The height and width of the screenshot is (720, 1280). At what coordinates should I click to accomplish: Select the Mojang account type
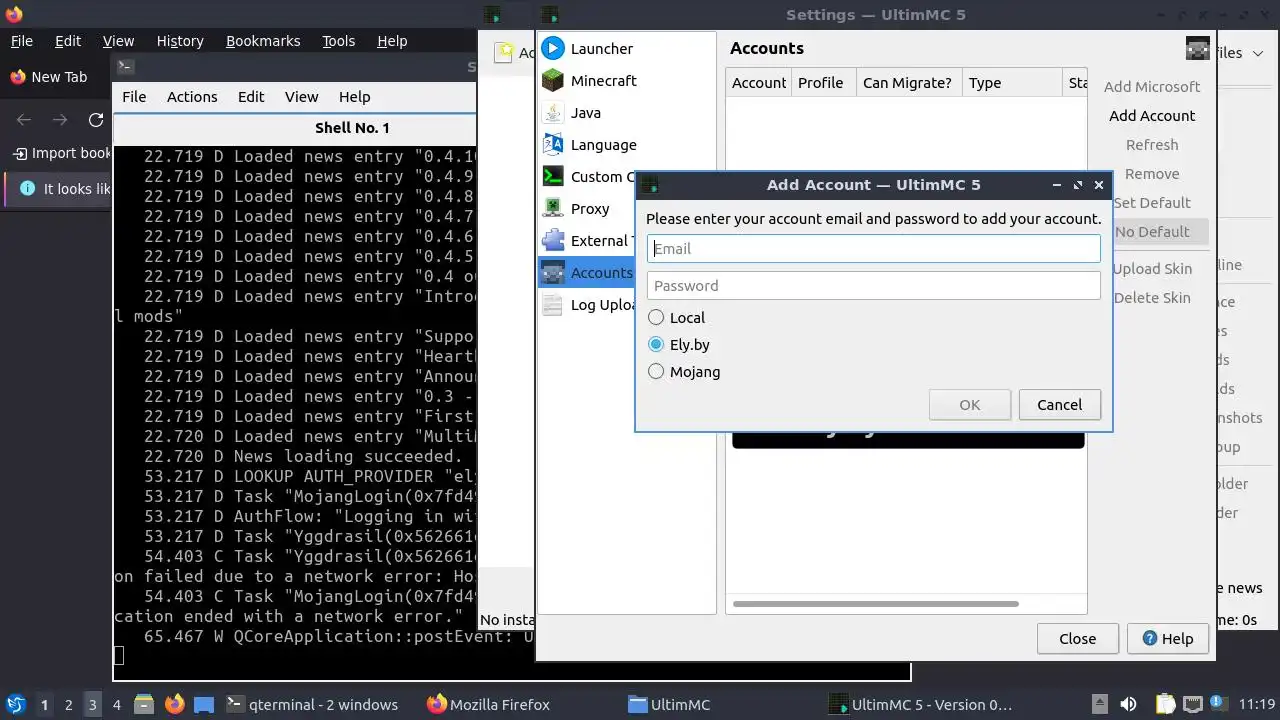point(684,371)
